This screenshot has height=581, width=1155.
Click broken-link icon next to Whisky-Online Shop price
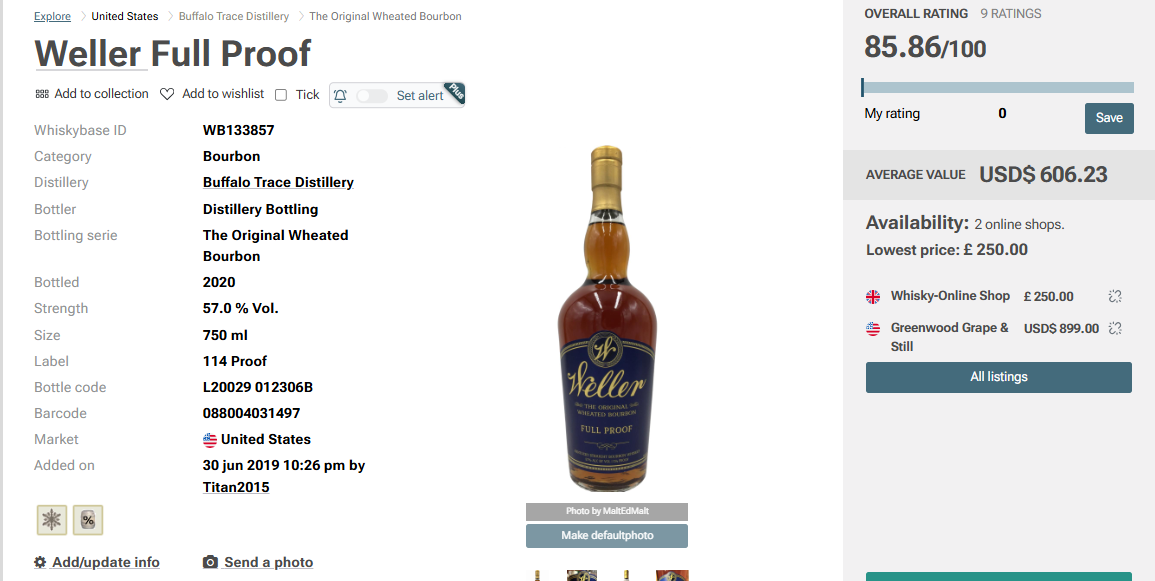tap(1115, 296)
